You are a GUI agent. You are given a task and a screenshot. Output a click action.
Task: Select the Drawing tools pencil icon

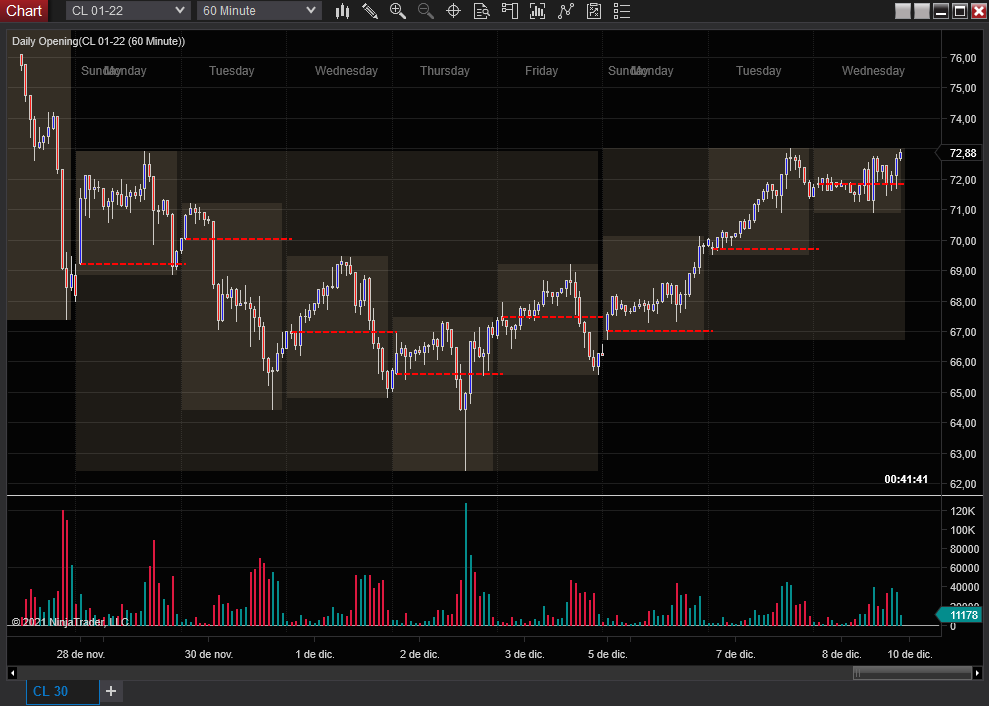pyautogui.click(x=369, y=11)
